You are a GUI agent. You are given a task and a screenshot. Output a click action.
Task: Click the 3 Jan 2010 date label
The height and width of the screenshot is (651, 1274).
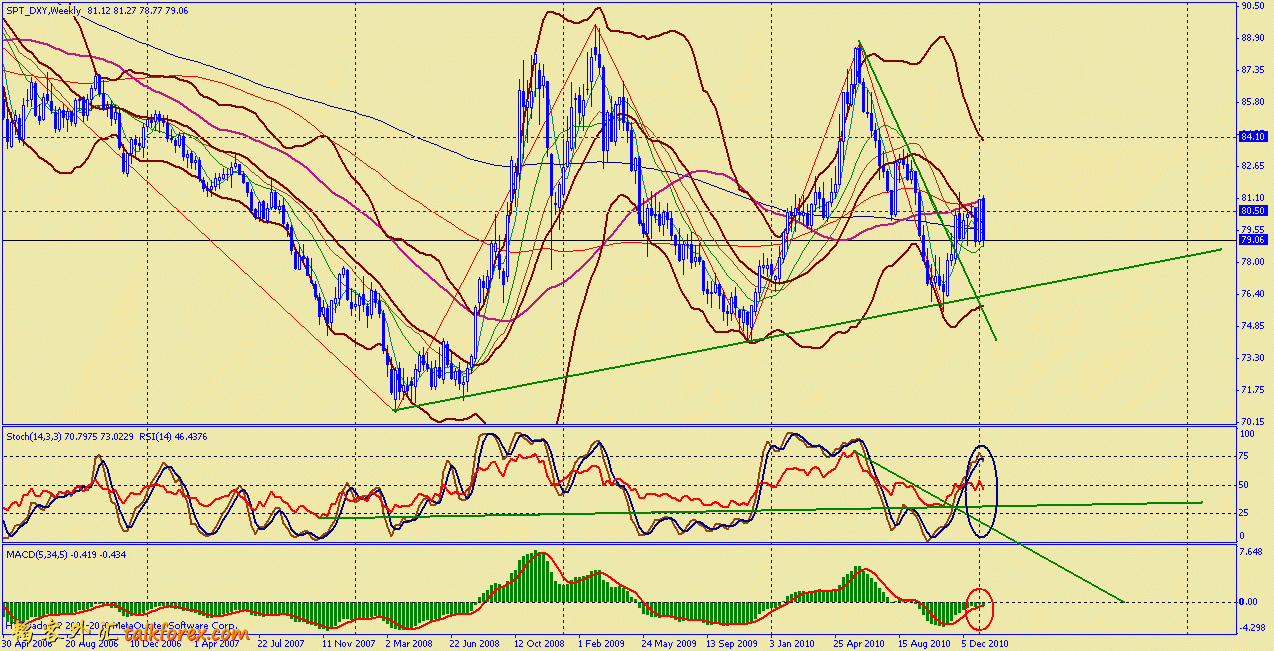[x=794, y=645]
